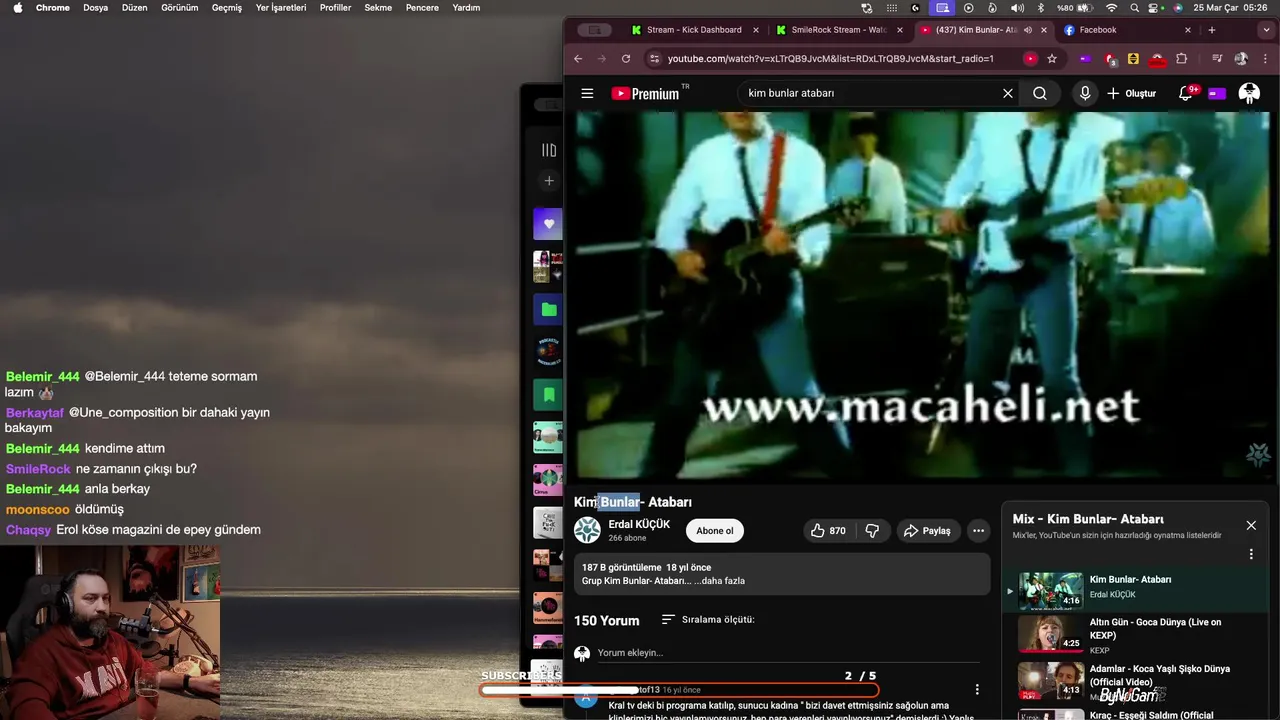Open volume control in menu bar
The image size is (1280, 720).
pyautogui.click(x=1017, y=7)
